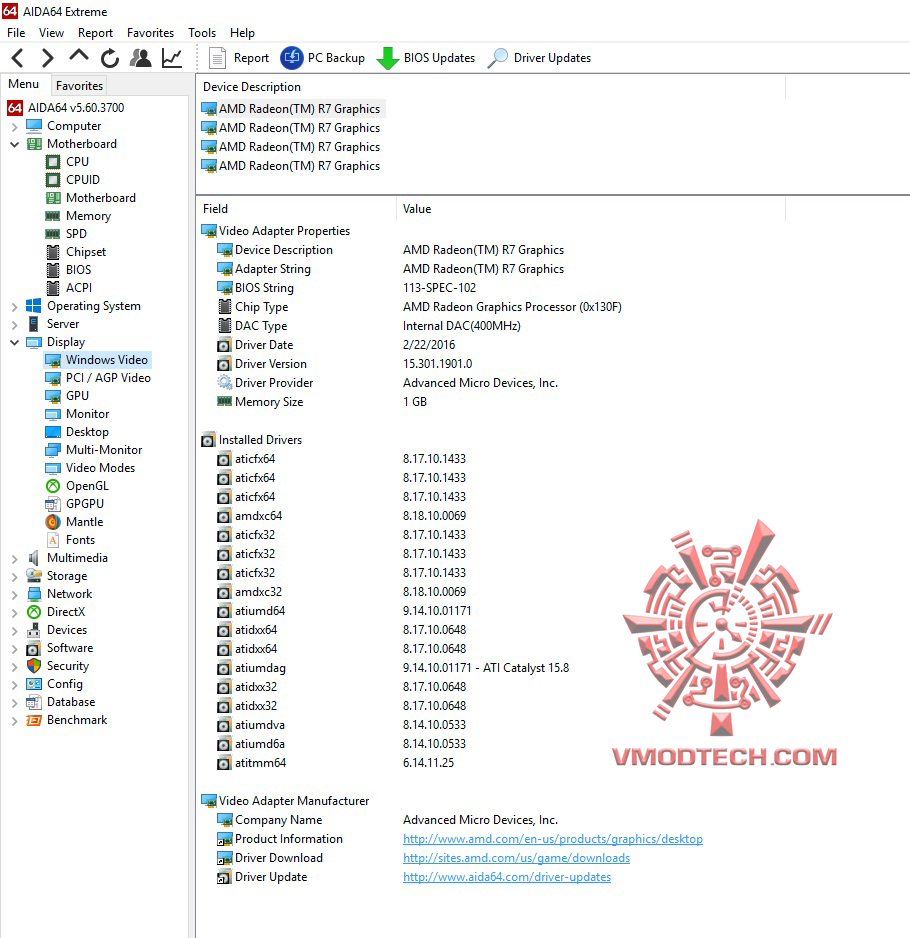The height and width of the screenshot is (938, 910).
Task: Select the Video Modes tree icon
Action: tap(53, 468)
